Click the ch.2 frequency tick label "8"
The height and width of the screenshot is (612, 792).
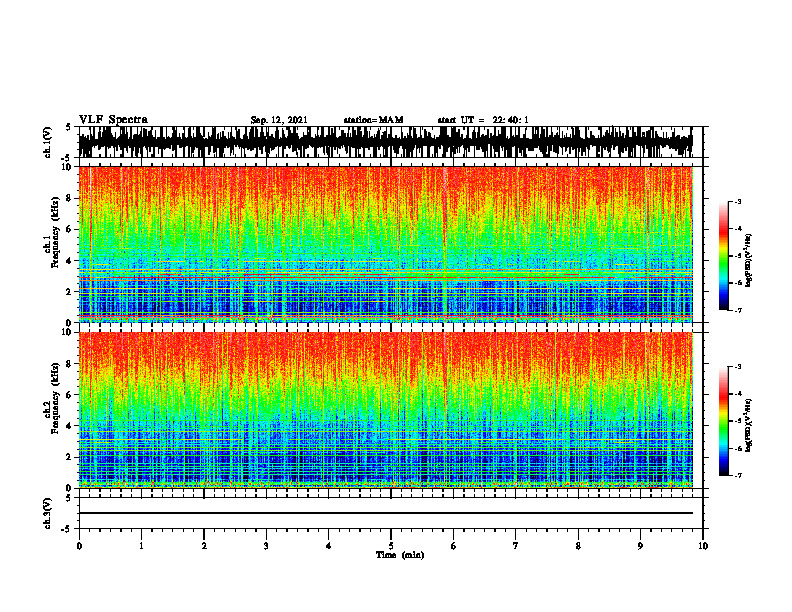(71, 364)
